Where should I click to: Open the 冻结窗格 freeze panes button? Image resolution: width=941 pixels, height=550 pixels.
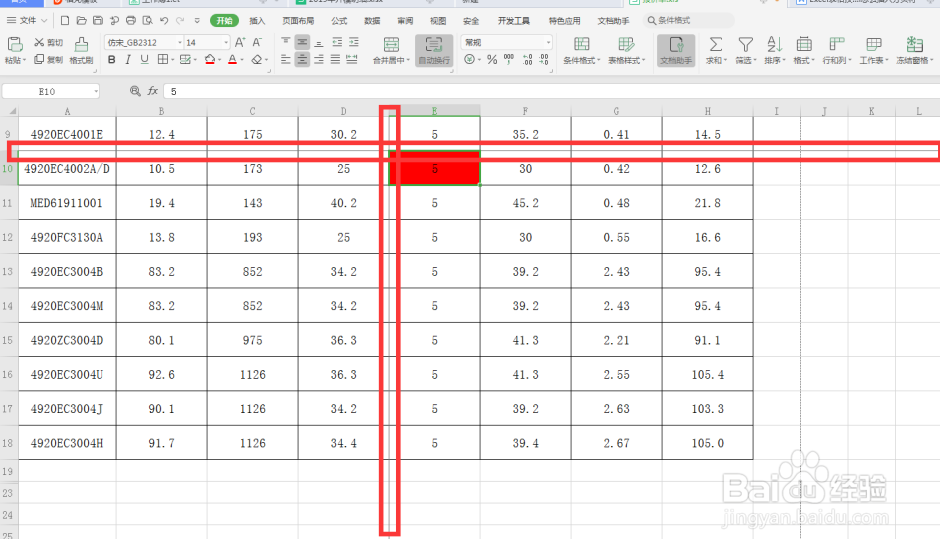pyautogui.click(x=914, y=50)
